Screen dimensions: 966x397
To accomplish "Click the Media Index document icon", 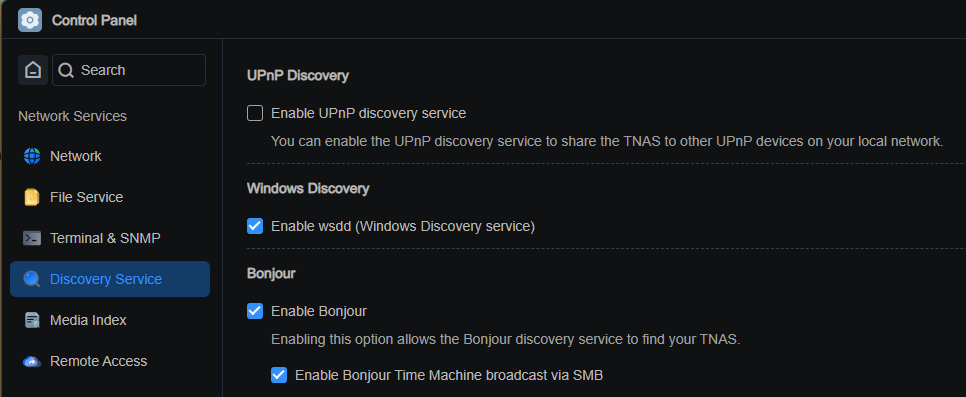I will point(31,321).
